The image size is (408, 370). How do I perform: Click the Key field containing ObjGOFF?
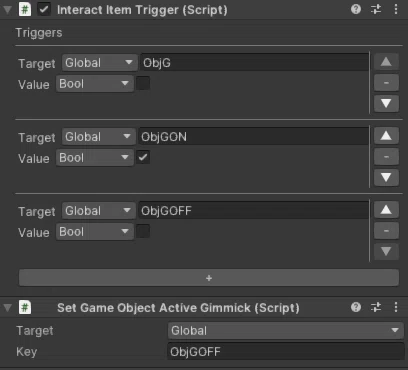click(285, 352)
